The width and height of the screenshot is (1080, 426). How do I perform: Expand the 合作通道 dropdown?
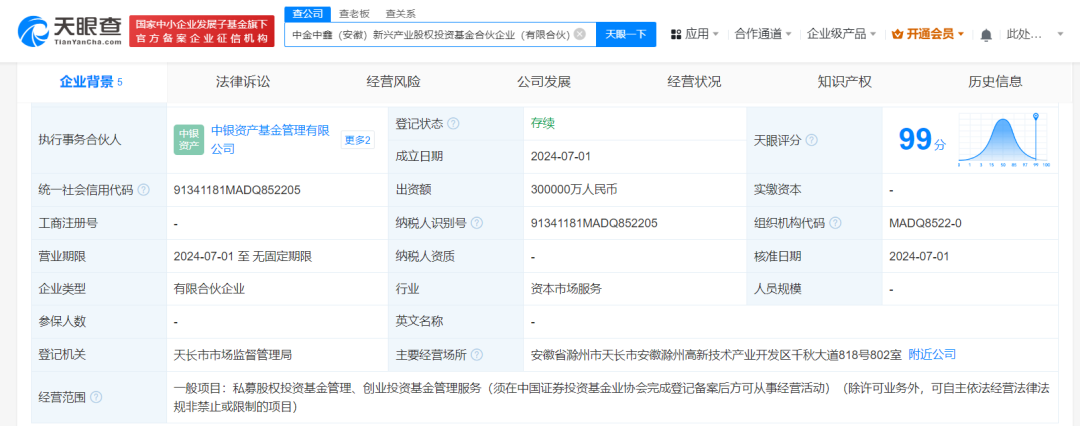coord(763,34)
